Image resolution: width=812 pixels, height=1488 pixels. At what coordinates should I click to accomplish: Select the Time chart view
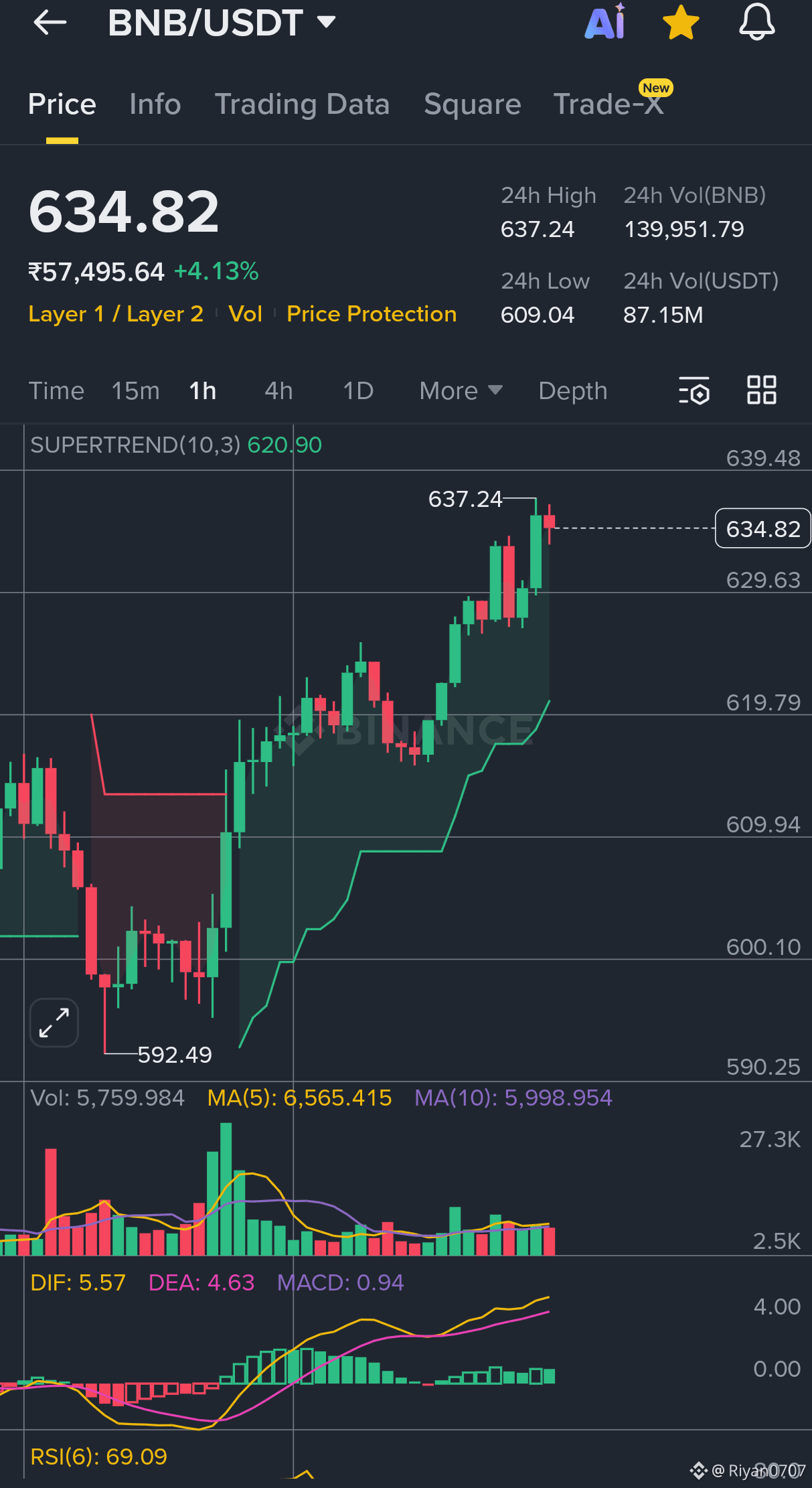[56, 391]
